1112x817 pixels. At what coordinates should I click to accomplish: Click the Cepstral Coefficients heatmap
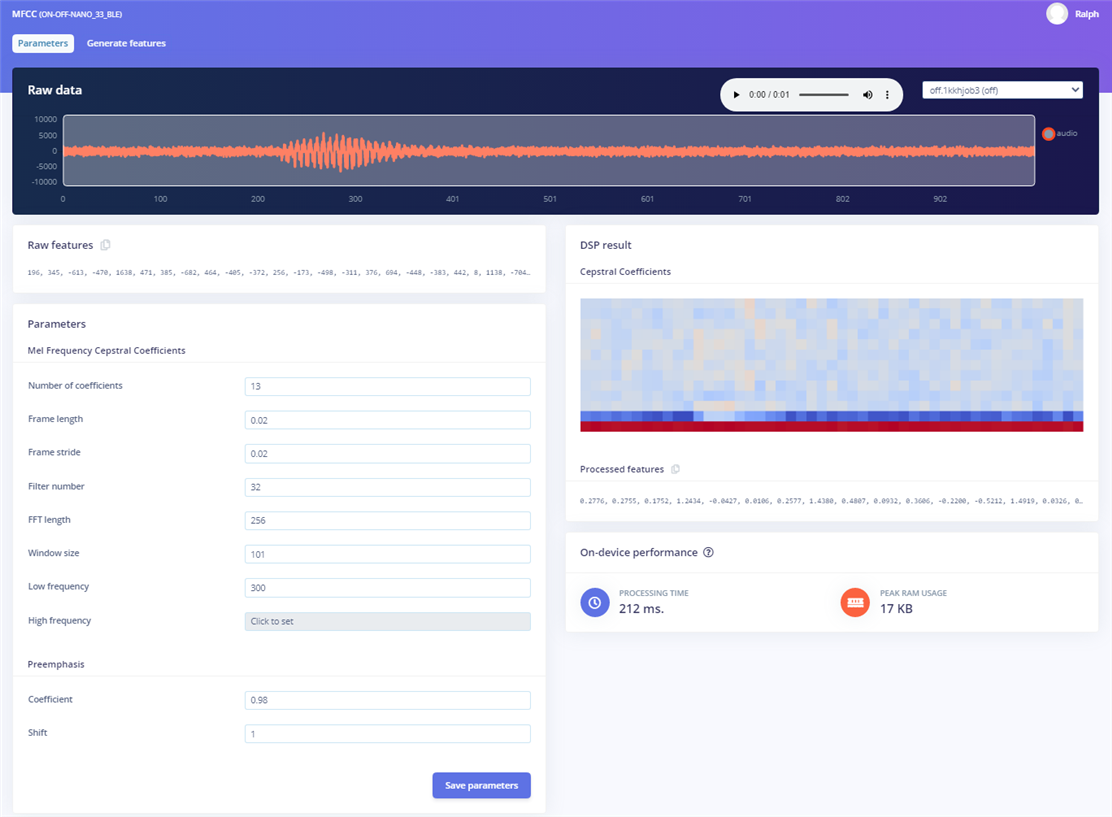click(831, 365)
